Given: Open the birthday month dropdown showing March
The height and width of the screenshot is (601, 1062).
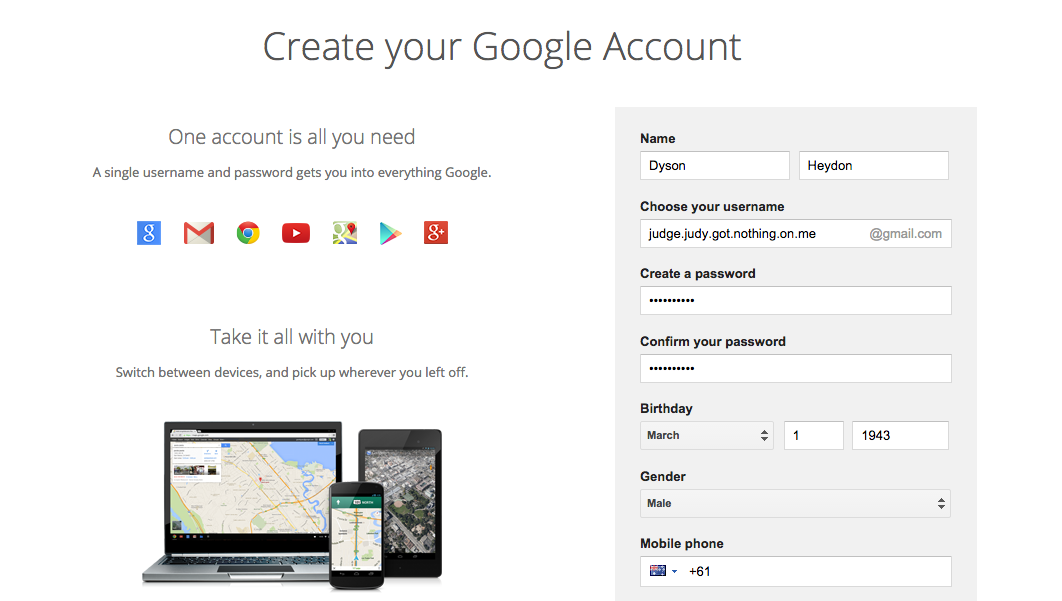Looking at the screenshot, I should 706,436.
